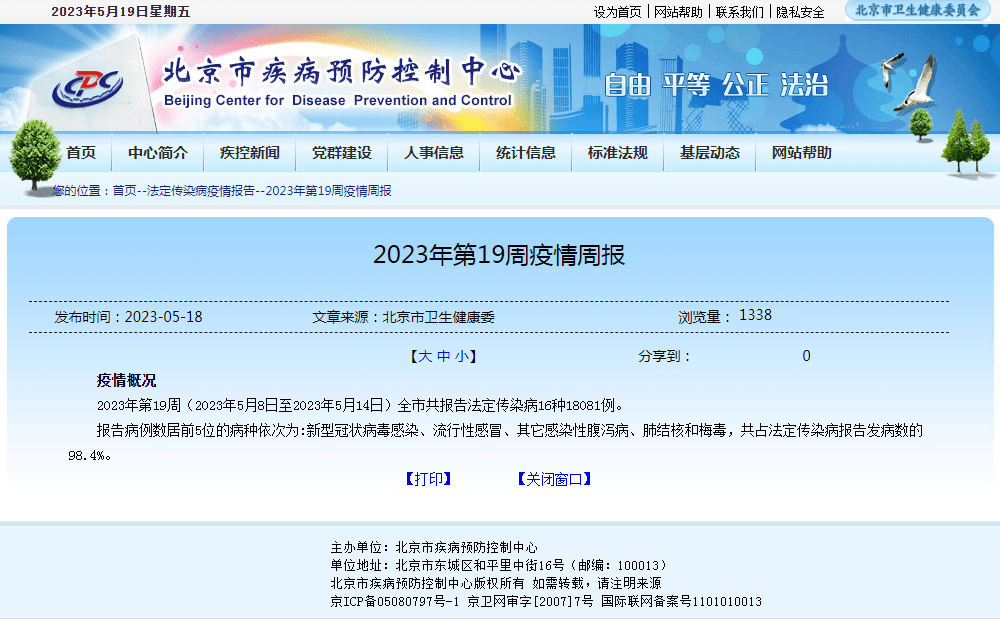Open the 统计信息 menu item
The width and height of the screenshot is (1000, 619).
[525, 153]
